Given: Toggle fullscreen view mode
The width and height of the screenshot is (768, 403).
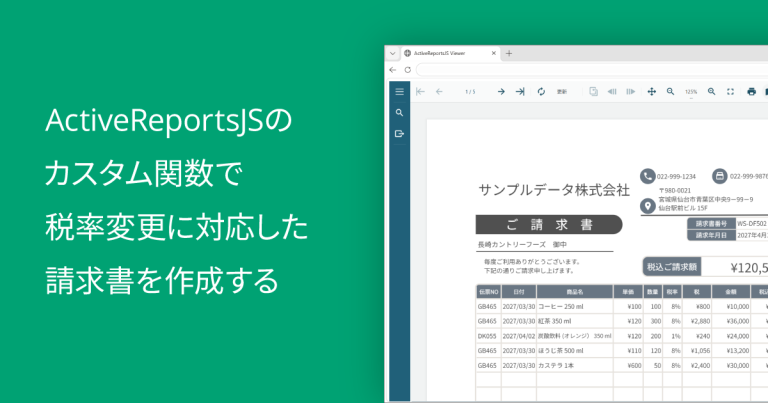Looking at the screenshot, I should coord(730,92).
